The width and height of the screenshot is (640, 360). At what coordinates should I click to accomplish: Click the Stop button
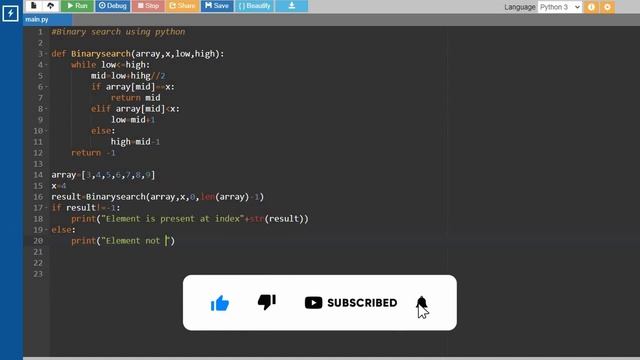pos(148,6)
